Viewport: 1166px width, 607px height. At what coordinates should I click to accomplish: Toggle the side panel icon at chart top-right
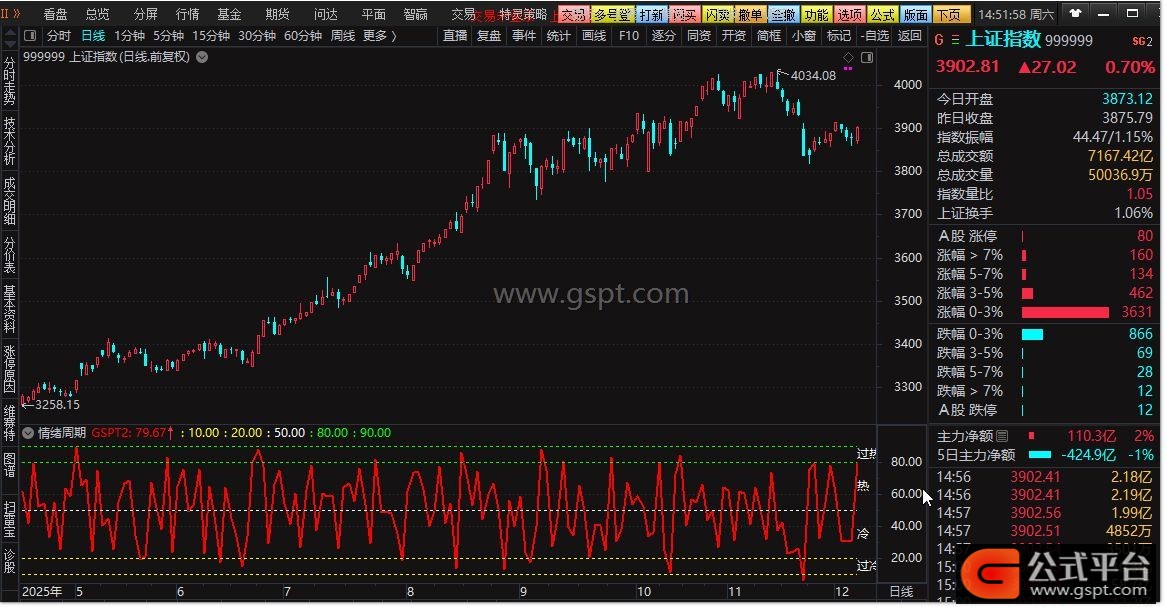866,57
